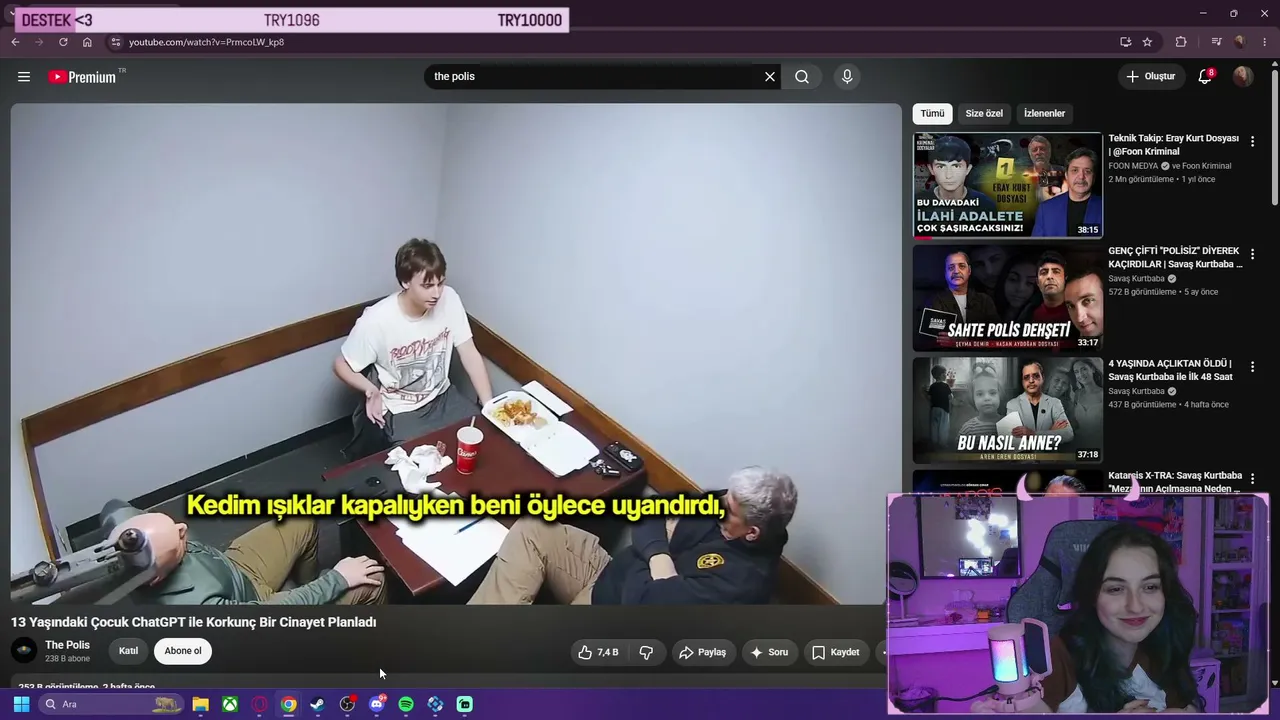Image resolution: width=1280 pixels, height=720 pixels.
Task: Share video with Paylaş button
Action: pyautogui.click(x=702, y=652)
